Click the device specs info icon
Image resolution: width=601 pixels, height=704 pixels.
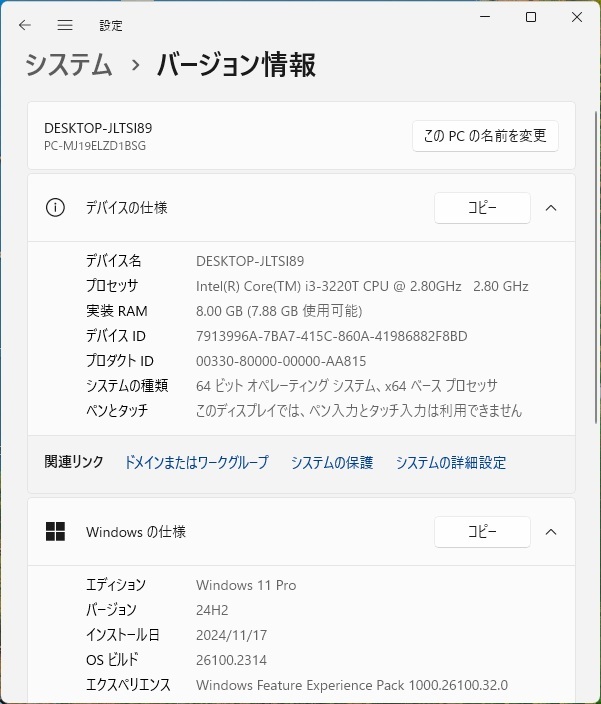[55, 208]
